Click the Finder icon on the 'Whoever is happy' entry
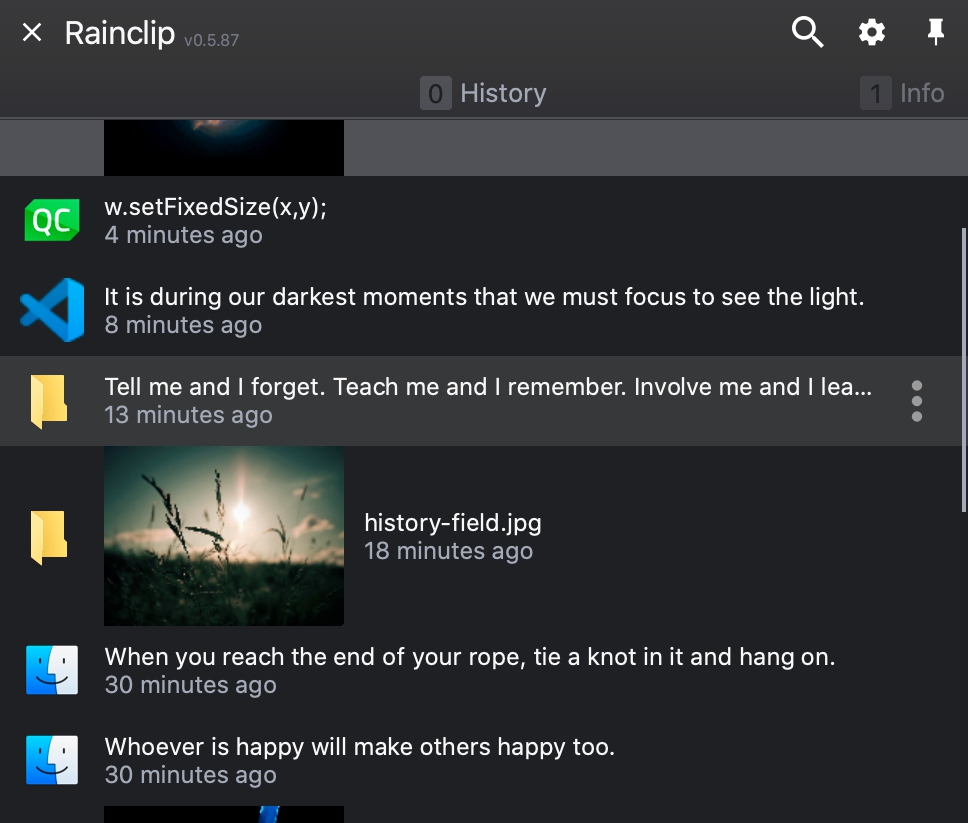 click(51, 760)
